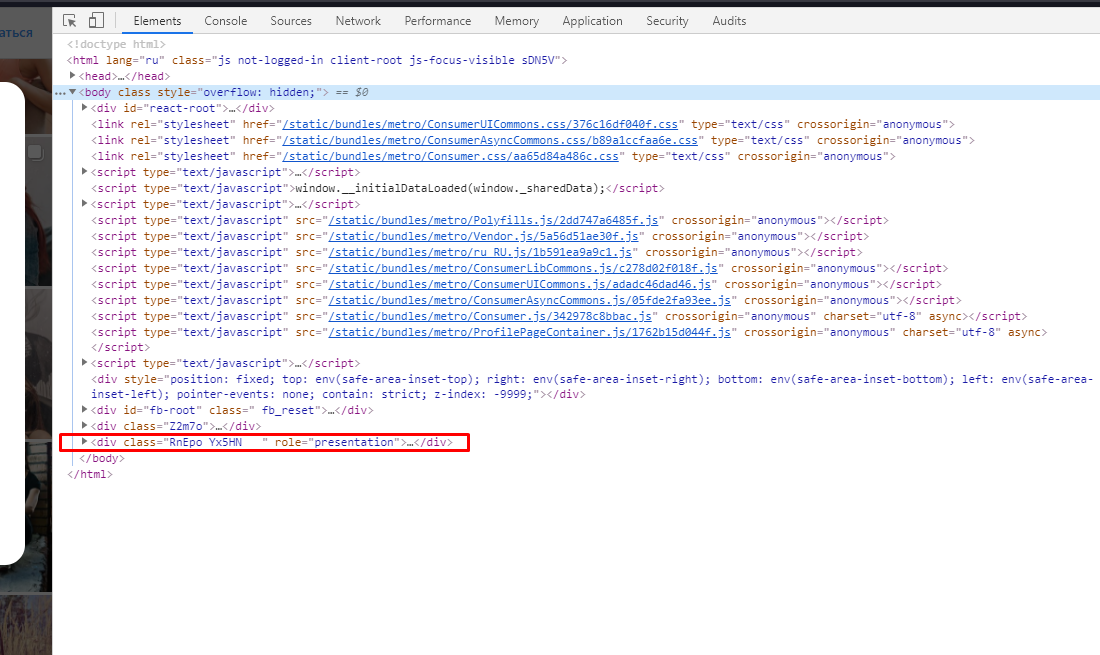This screenshot has height=655, width=1100.
Task: Open the ConsumerAsyncCommons.js script link
Action: coord(530,300)
